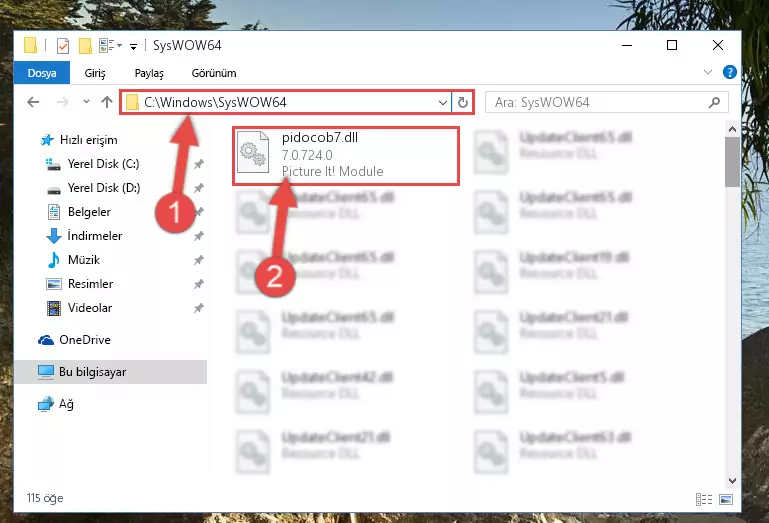Go forward with the right arrow

point(62,102)
